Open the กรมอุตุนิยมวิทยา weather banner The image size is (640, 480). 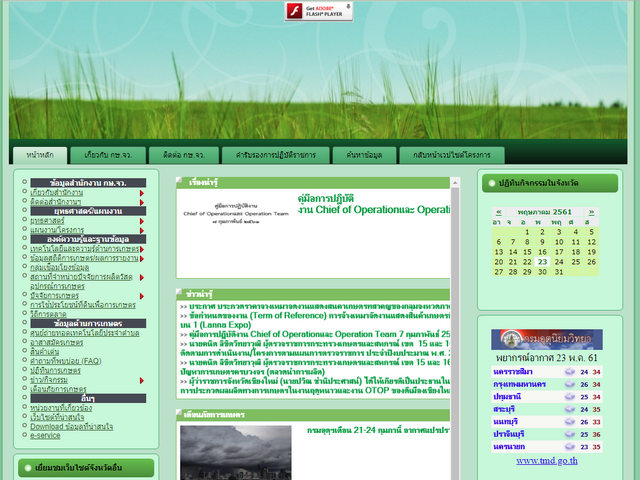[547, 340]
